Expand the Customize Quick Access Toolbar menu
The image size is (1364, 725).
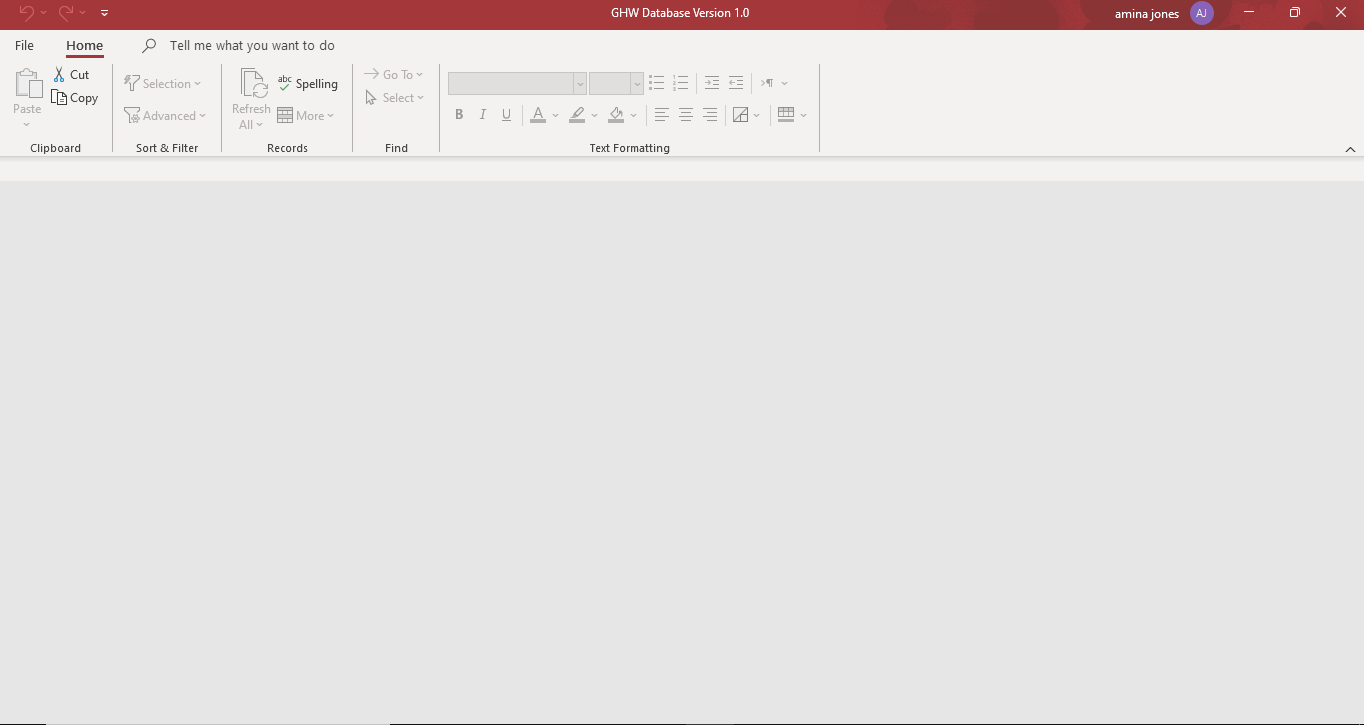click(104, 13)
